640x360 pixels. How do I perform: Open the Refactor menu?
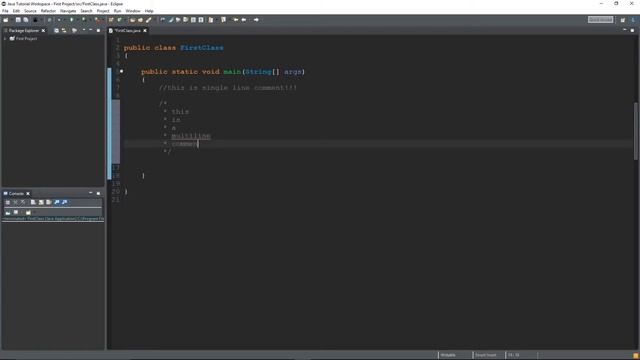tap(48, 11)
